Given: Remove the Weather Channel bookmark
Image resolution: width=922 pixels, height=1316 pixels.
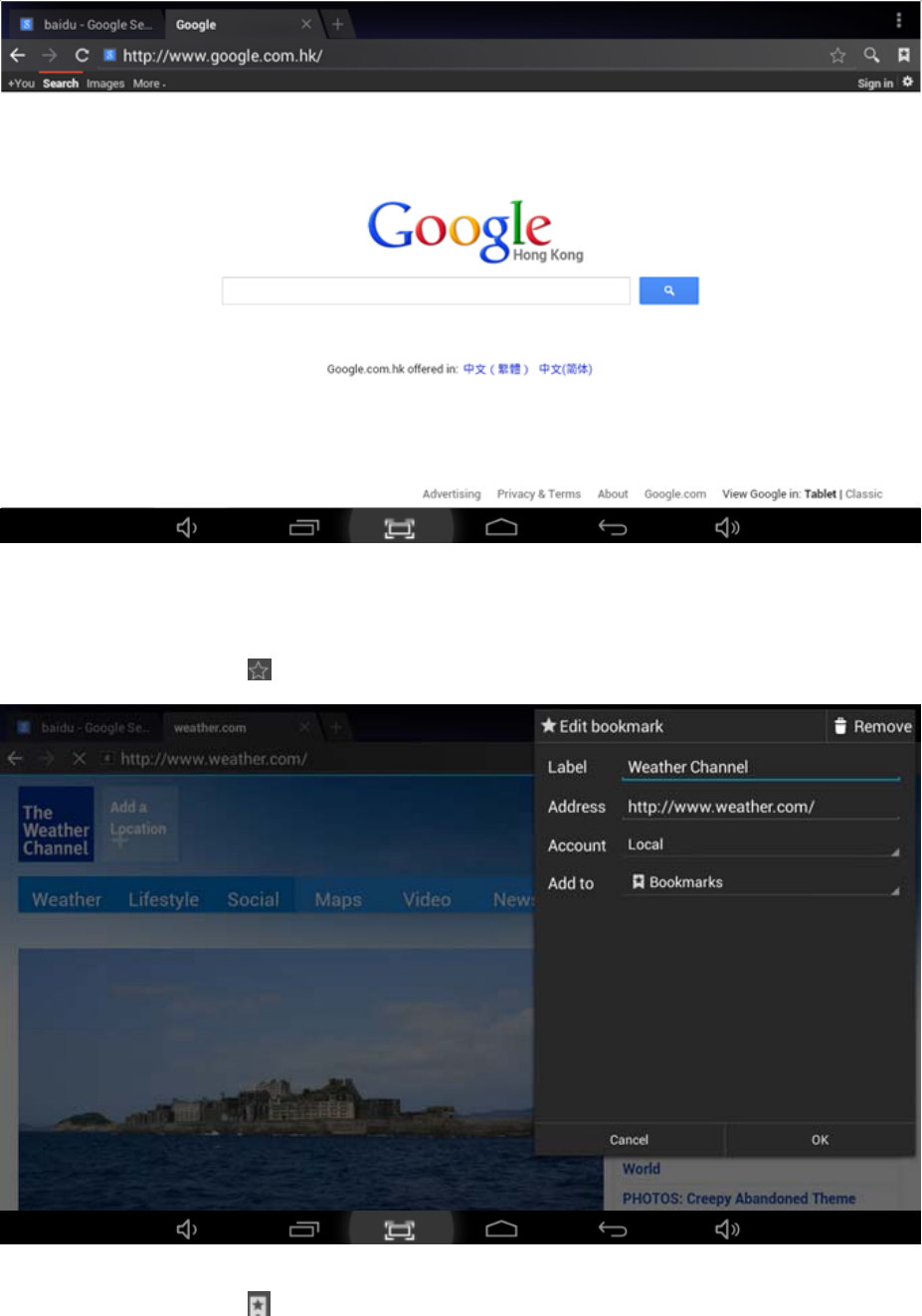Looking at the screenshot, I should (x=872, y=726).
